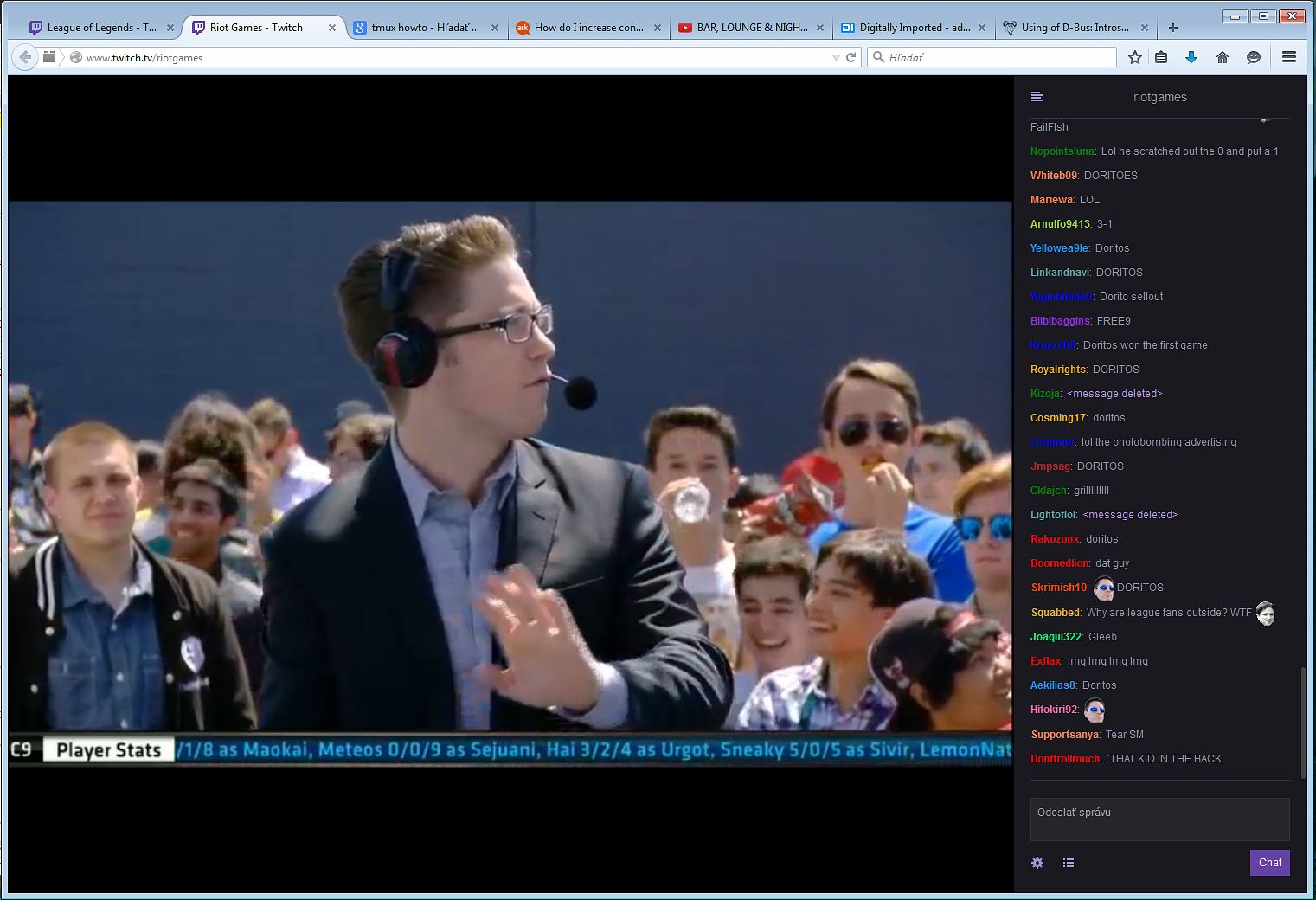1316x900 pixels.
Task: Click username Whiteb09 in chat
Action: coord(1054,176)
